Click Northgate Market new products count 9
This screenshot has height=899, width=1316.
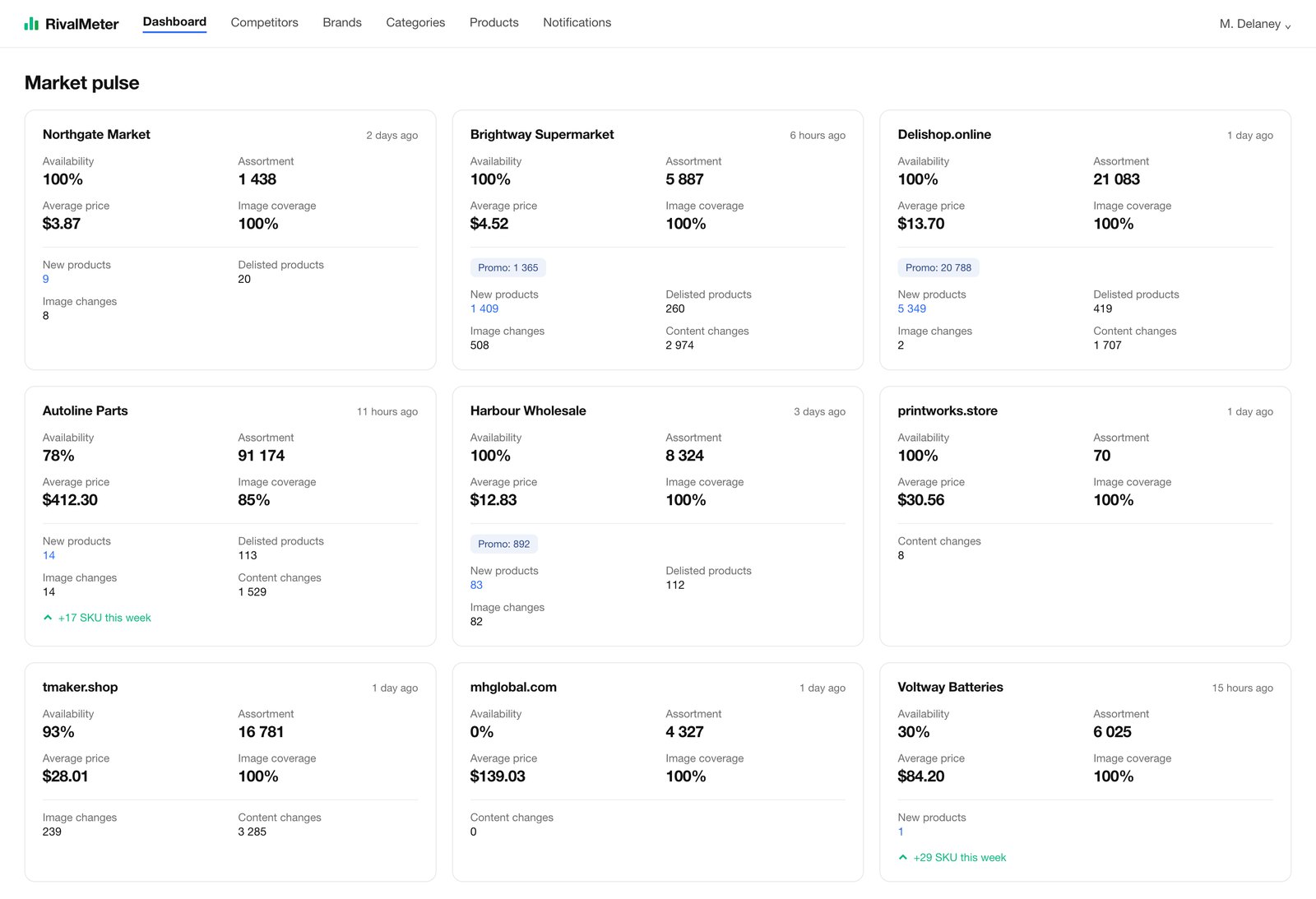(46, 279)
